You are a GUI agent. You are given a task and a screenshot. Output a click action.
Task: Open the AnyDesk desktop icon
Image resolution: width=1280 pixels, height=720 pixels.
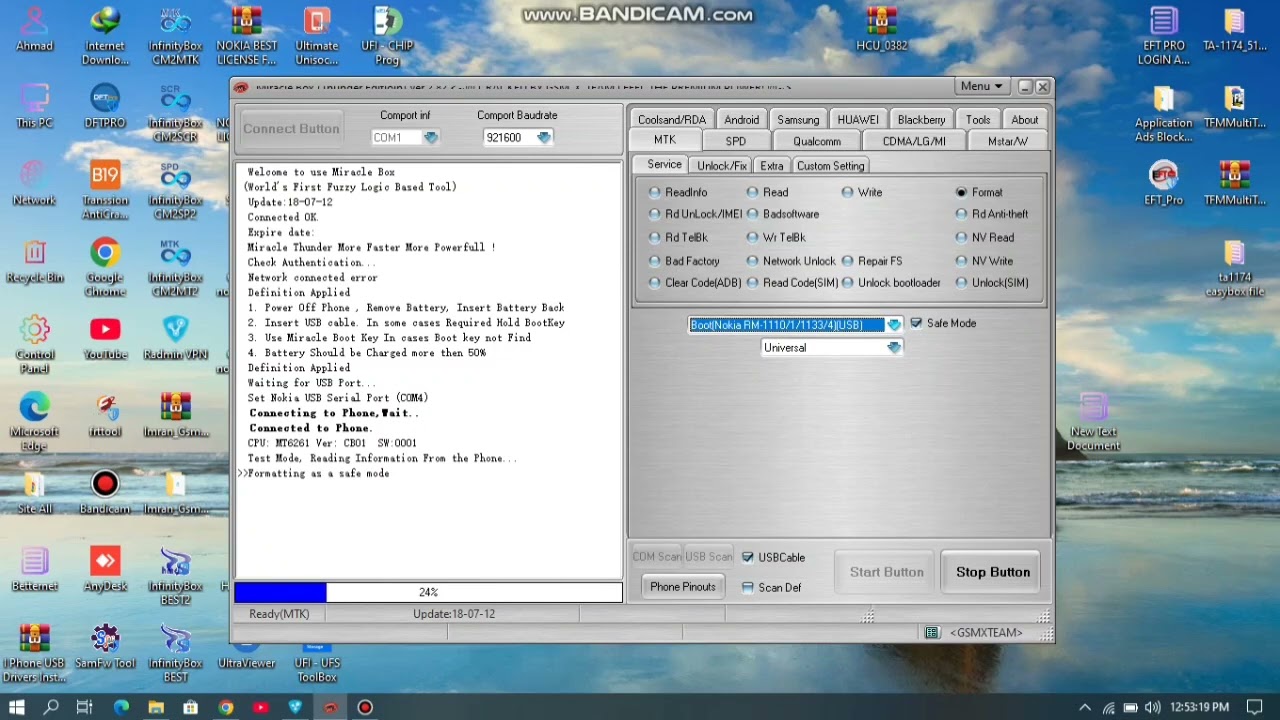point(105,568)
